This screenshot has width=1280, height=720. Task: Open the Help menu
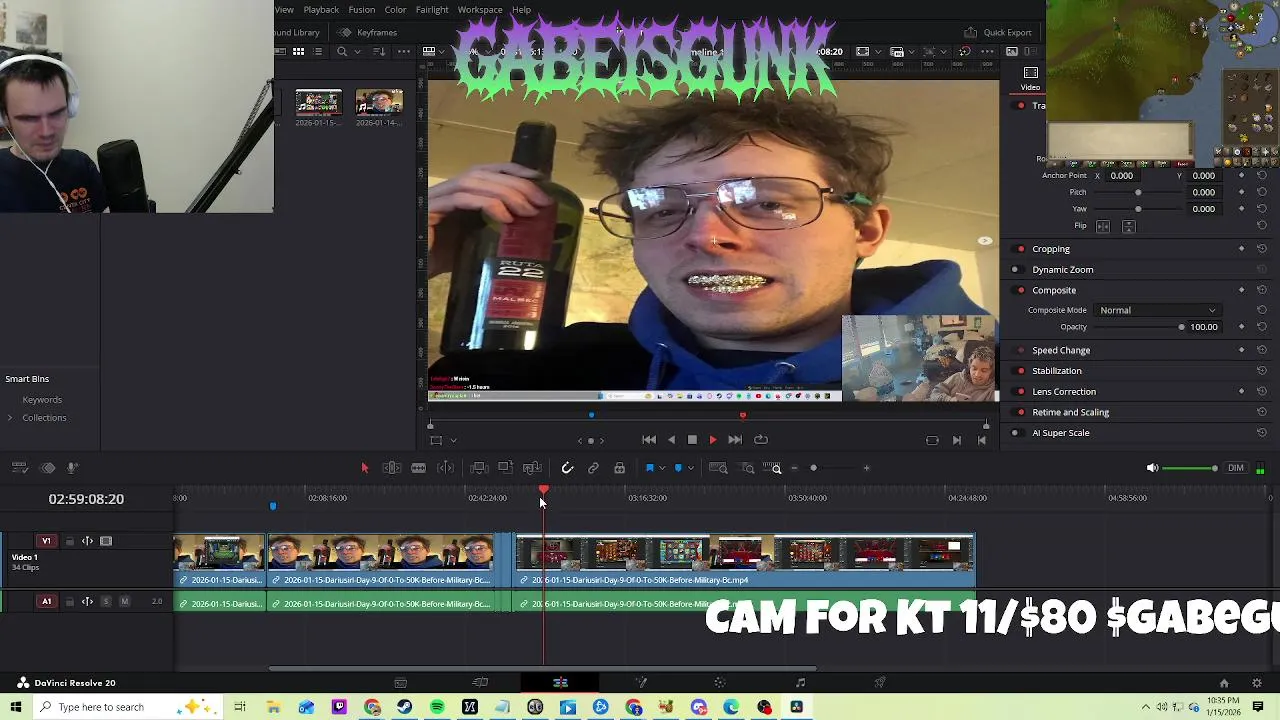[522, 10]
